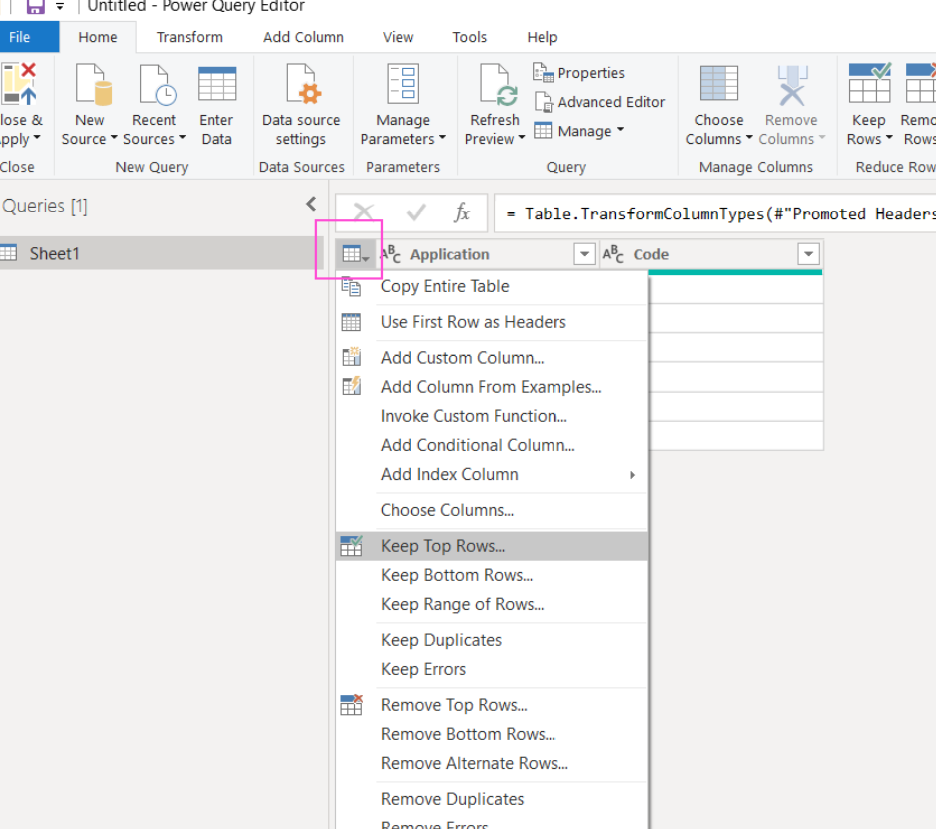Switch to the Add Column tab
The image size is (936, 829).
coord(303,37)
